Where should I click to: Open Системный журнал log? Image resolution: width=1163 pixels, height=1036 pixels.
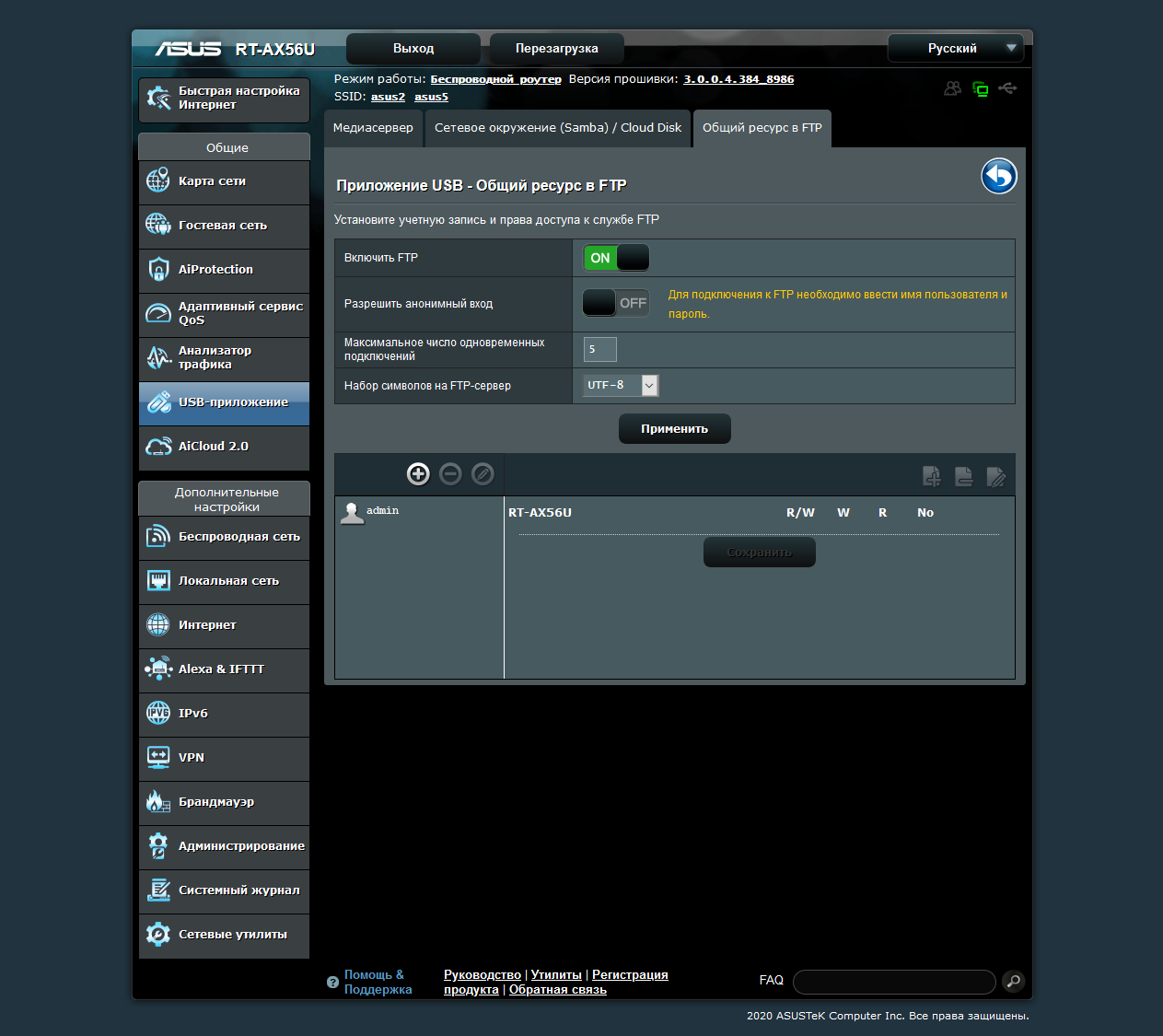point(224,890)
